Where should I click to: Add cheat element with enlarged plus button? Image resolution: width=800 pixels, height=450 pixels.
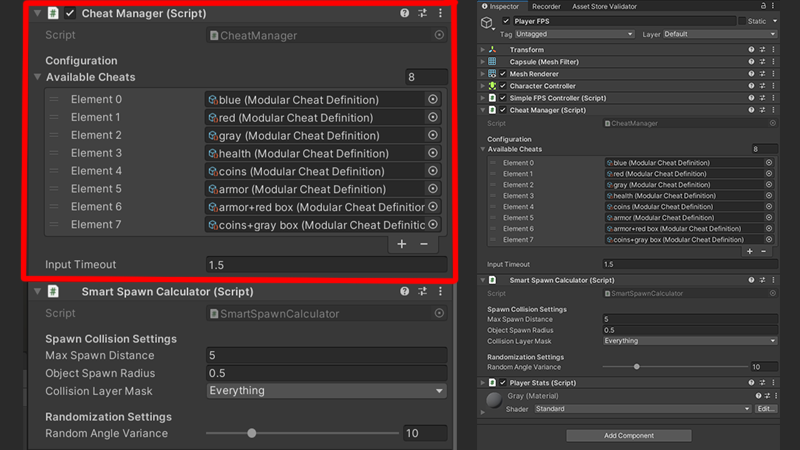click(402, 244)
